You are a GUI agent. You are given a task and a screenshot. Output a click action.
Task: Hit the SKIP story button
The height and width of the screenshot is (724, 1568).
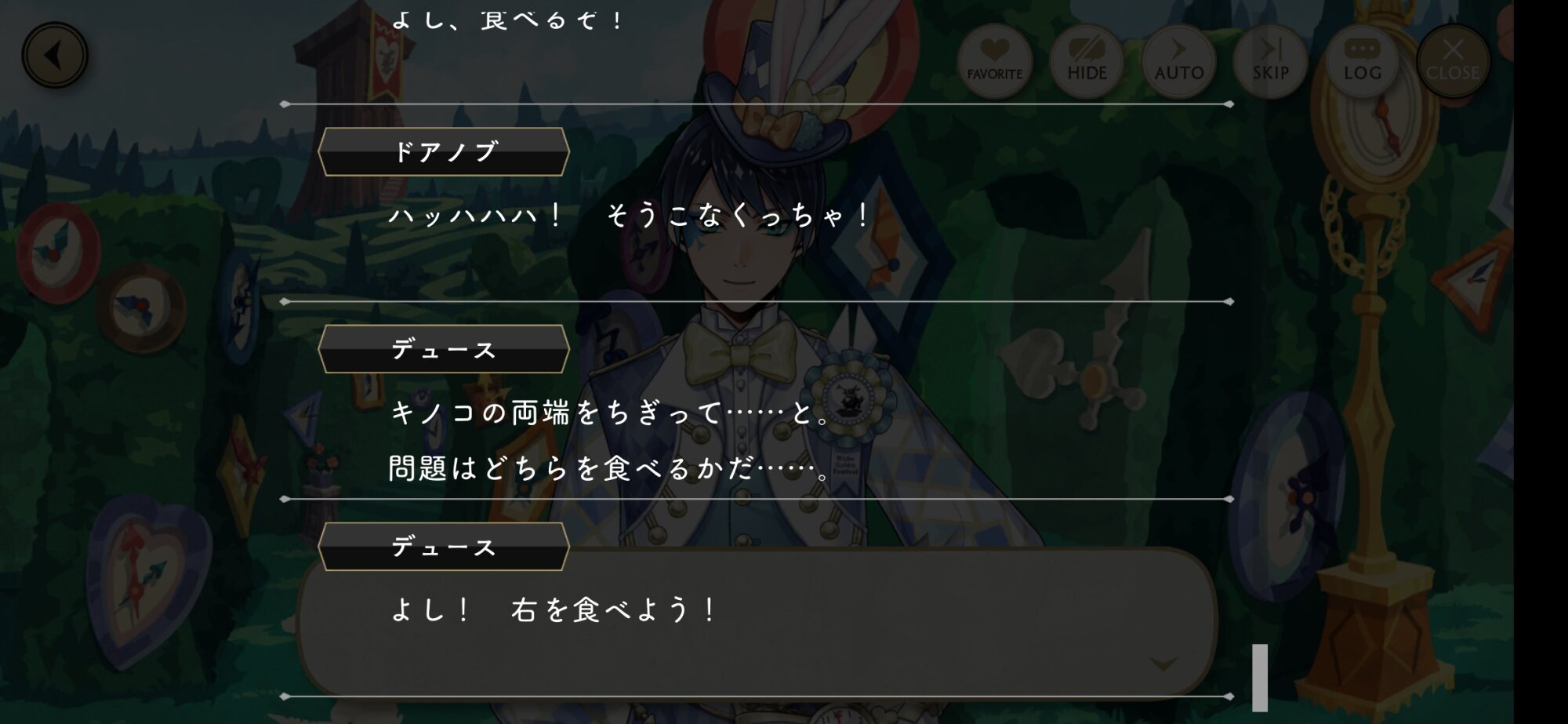[1270, 61]
